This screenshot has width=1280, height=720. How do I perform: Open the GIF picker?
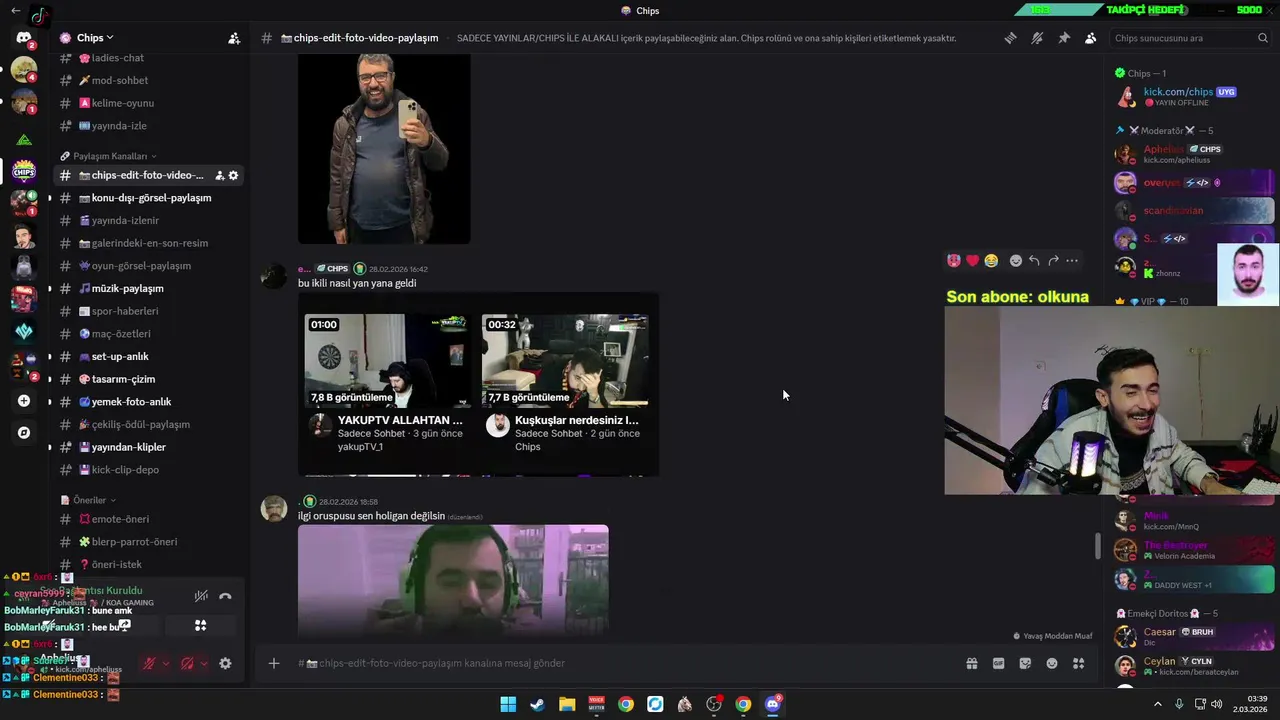point(998,663)
